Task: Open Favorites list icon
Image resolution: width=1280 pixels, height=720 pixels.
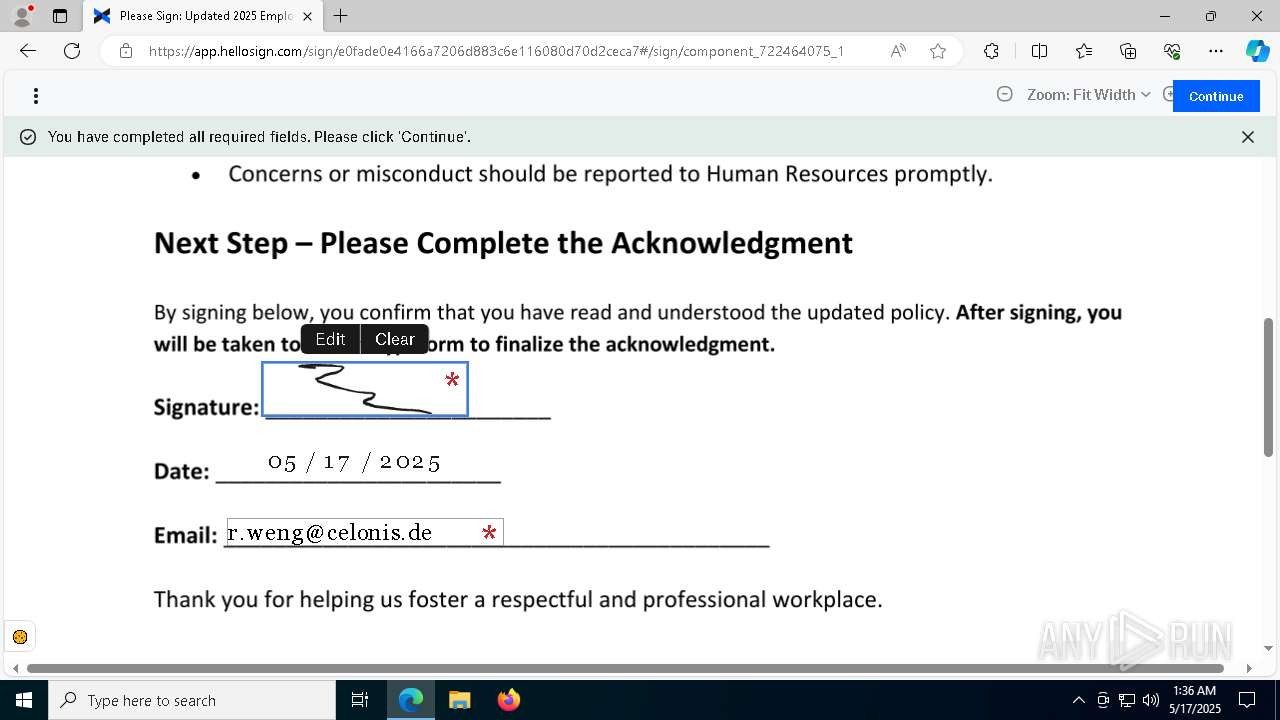Action: click(x=1084, y=51)
